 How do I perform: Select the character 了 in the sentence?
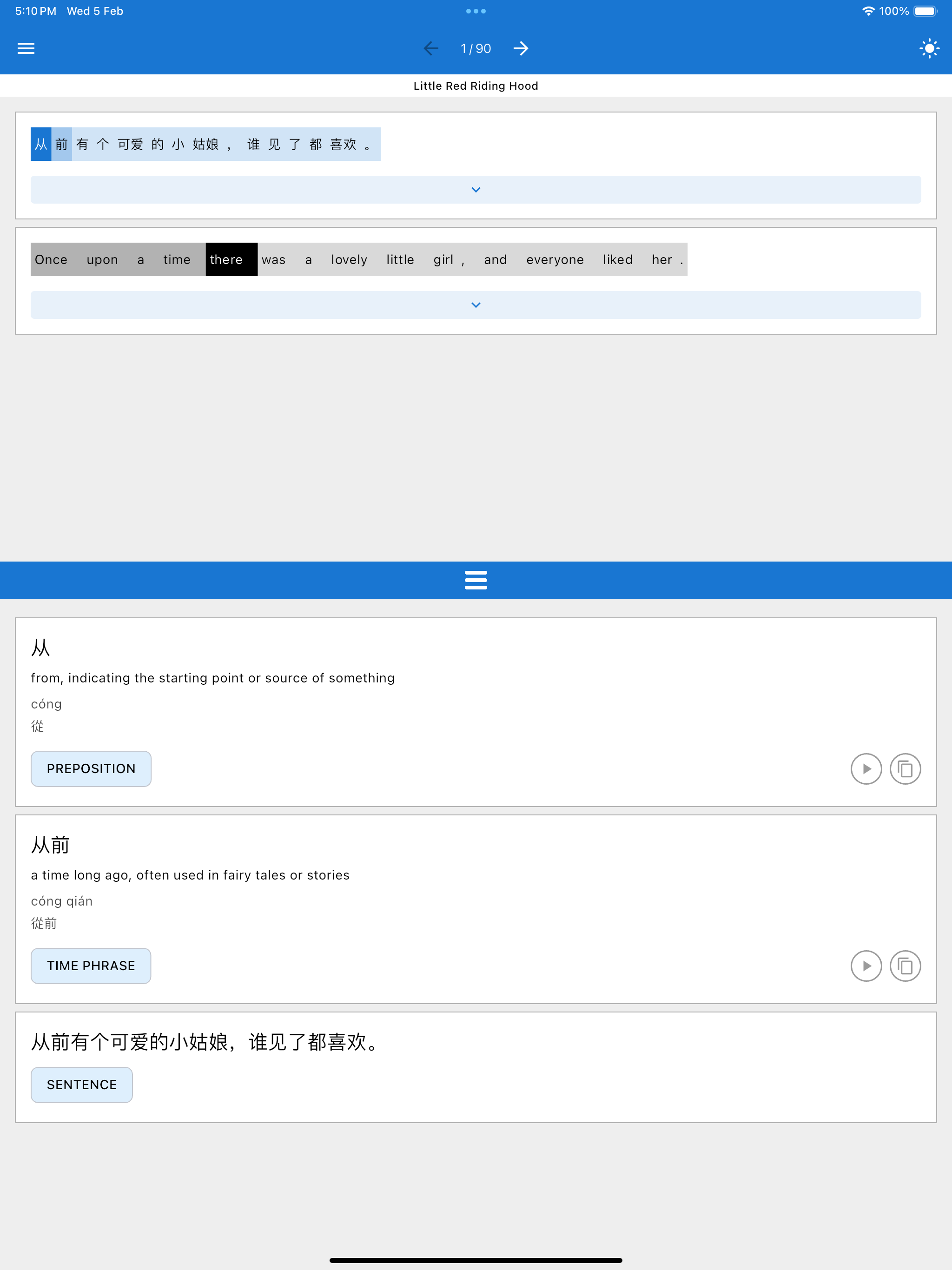[295, 144]
